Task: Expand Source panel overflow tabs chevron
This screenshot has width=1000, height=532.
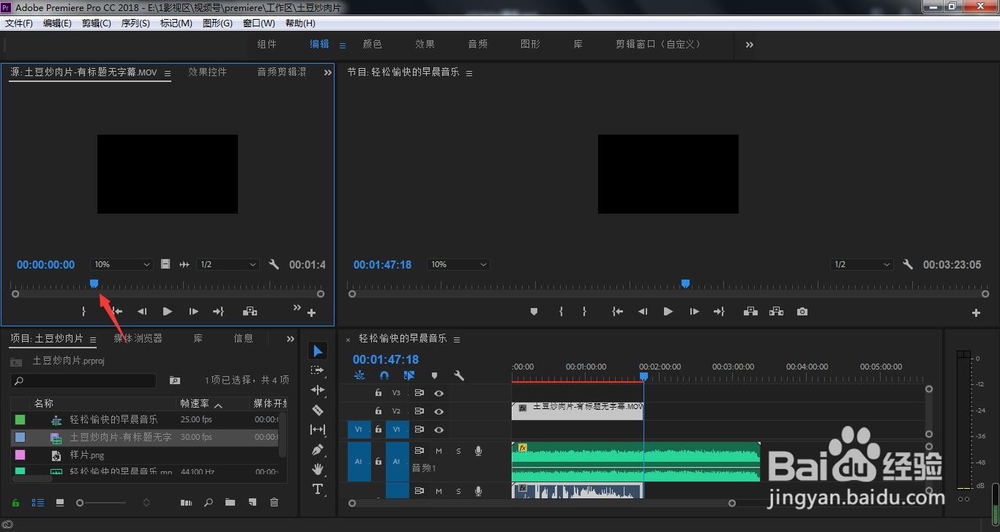Action: point(328,73)
